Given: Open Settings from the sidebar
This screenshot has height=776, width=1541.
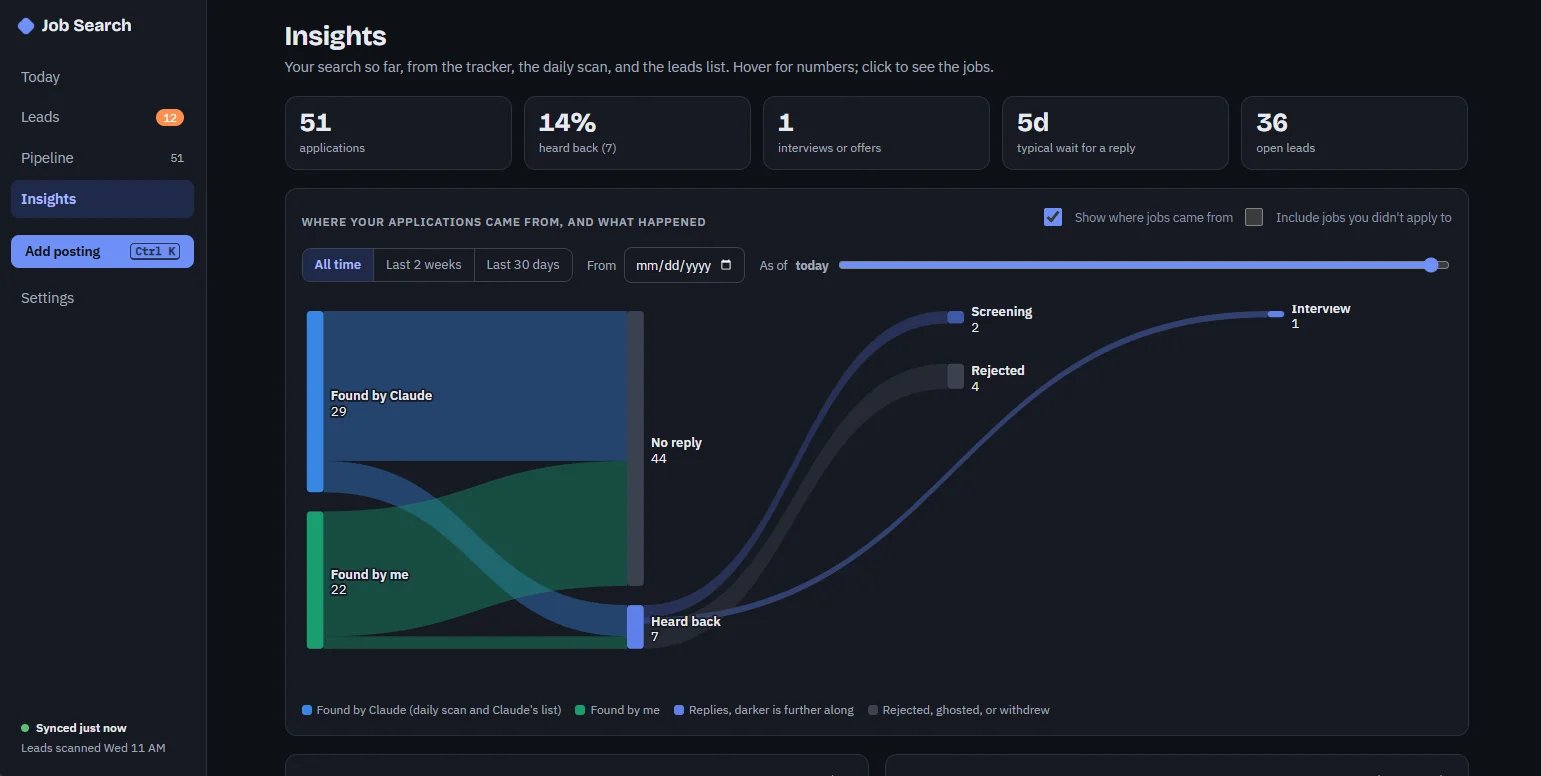Looking at the screenshot, I should [x=102, y=298].
